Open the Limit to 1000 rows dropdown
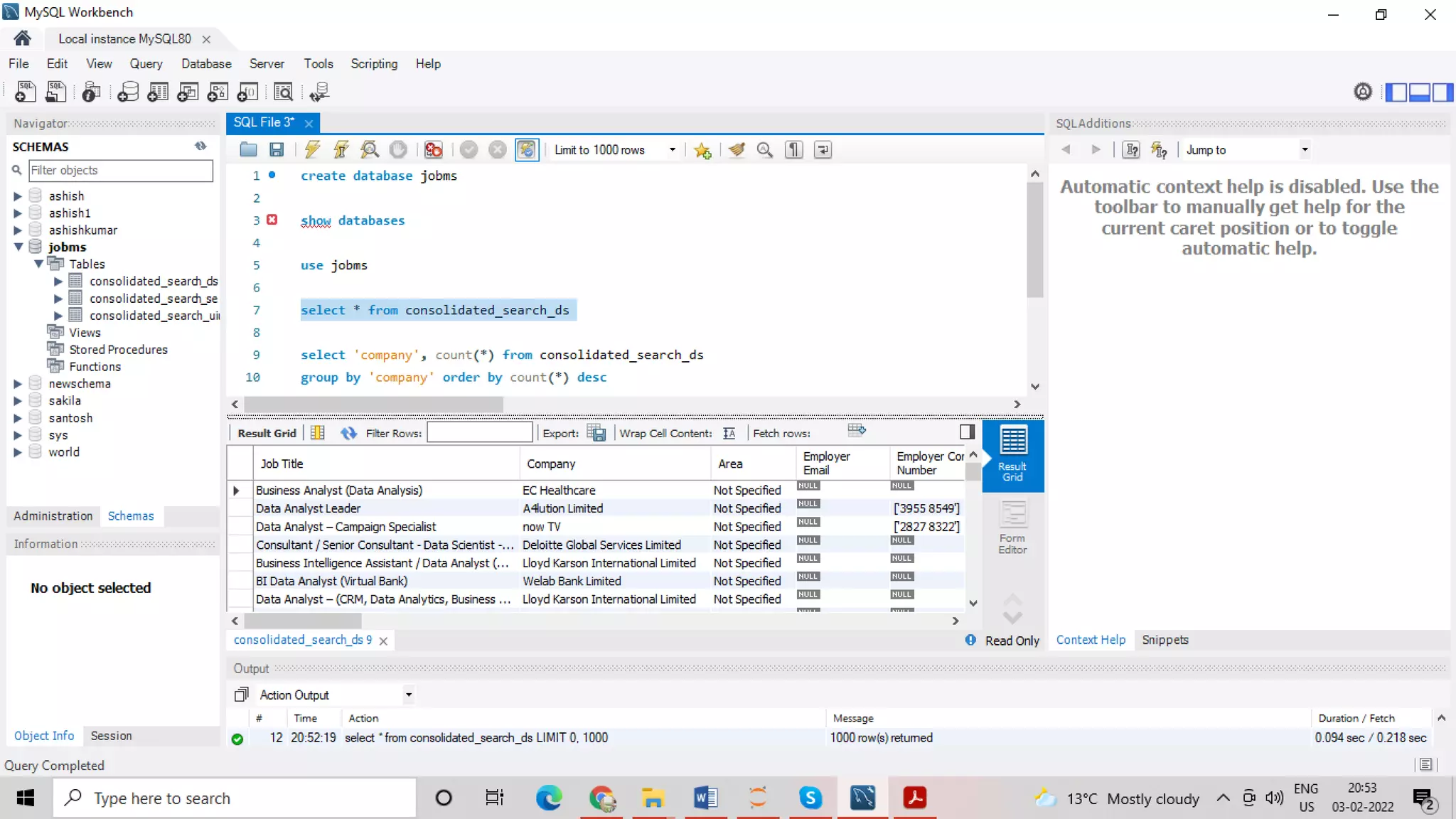The width and height of the screenshot is (1456, 819). (x=672, y=149)
